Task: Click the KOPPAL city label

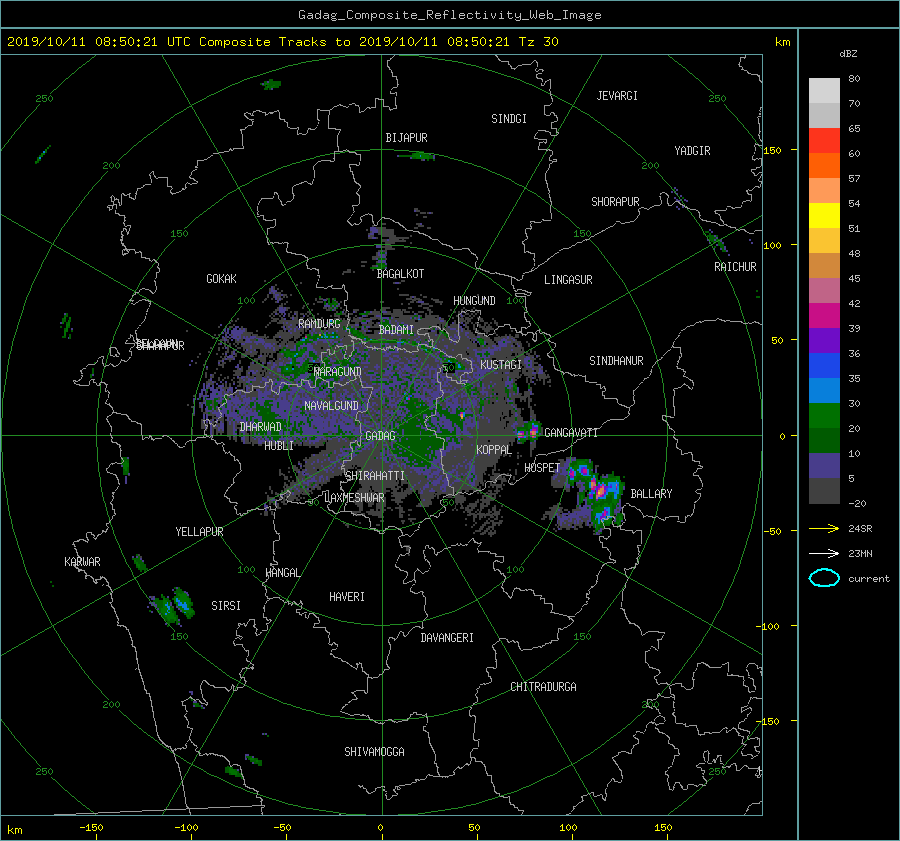Action: point(494,449)
